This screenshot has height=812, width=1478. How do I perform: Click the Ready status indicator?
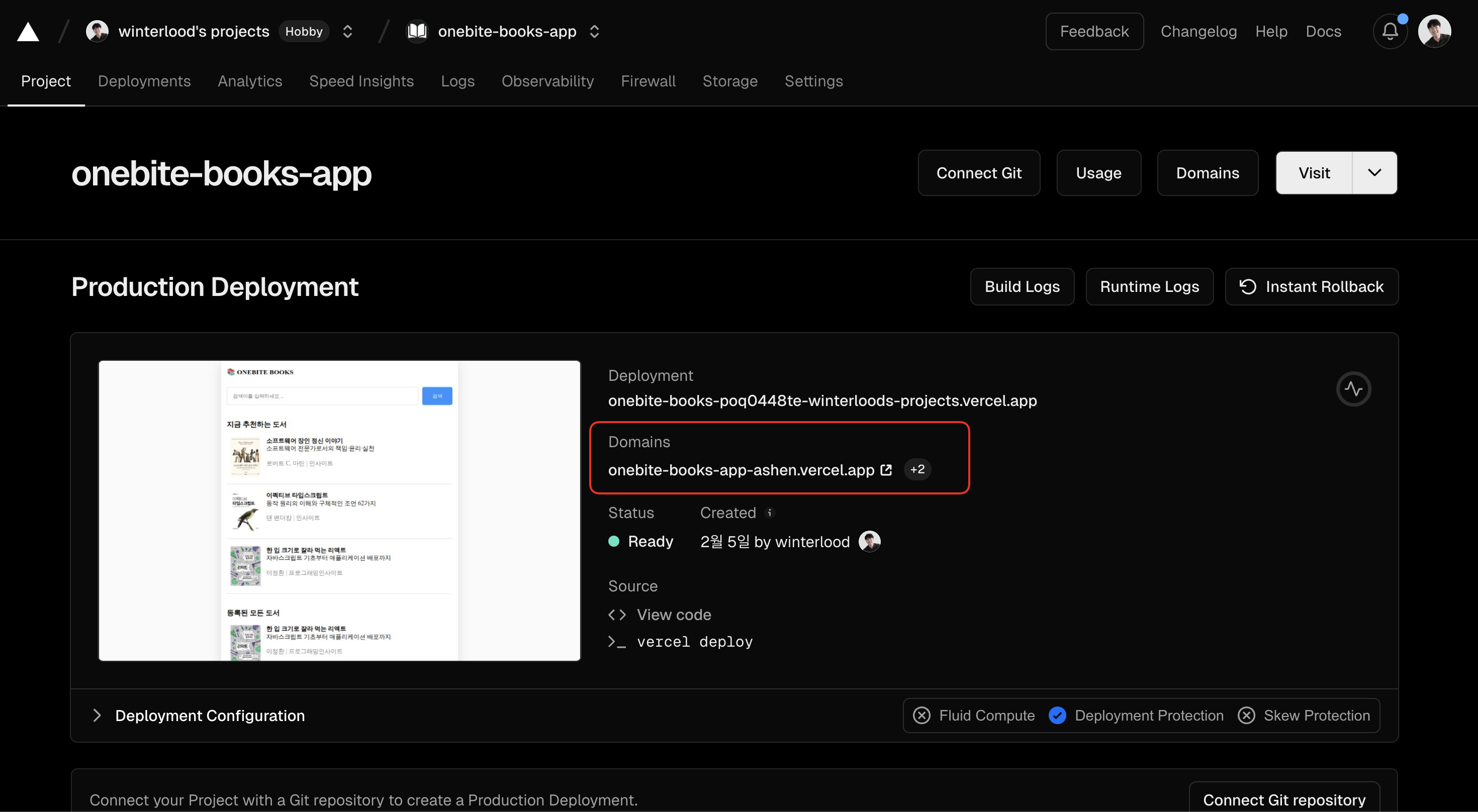tap(640, 541)
